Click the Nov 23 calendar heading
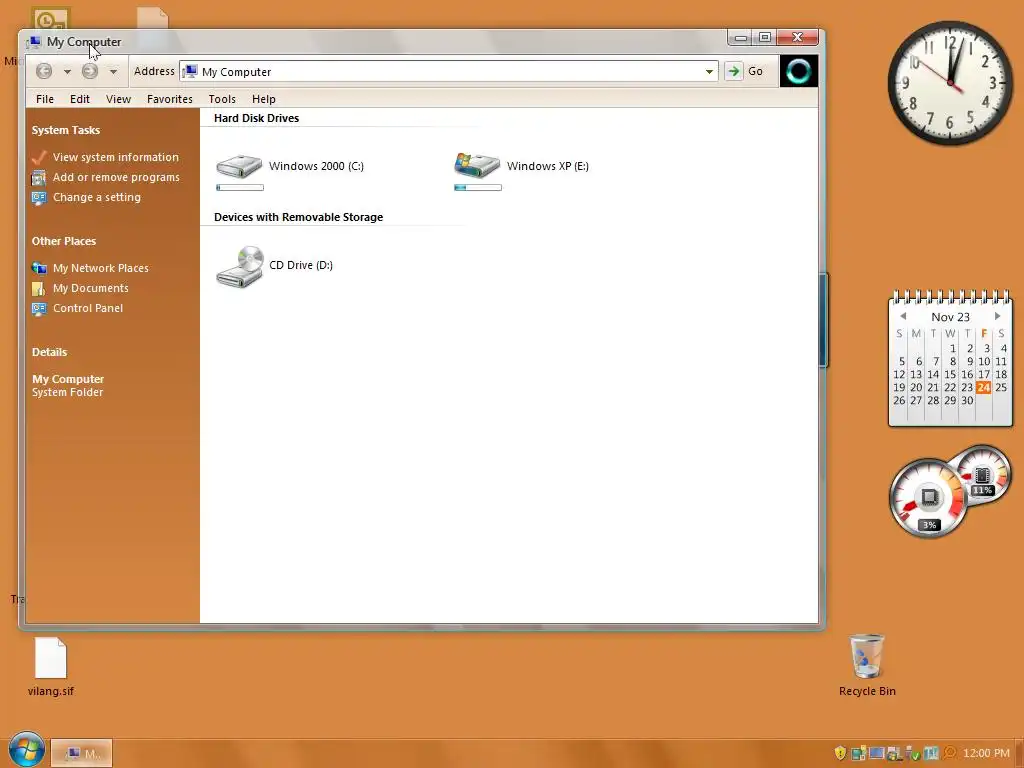This screenshot has height=768, width=1024. (x=950, y=317)
